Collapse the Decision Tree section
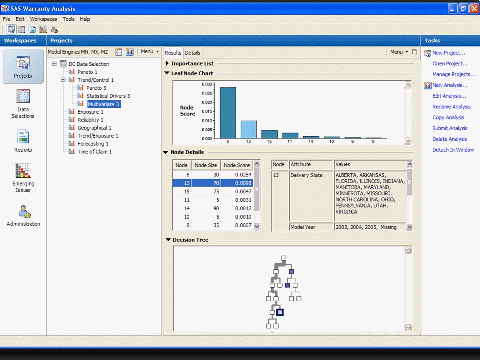480x360 pixels. (168, 240)
